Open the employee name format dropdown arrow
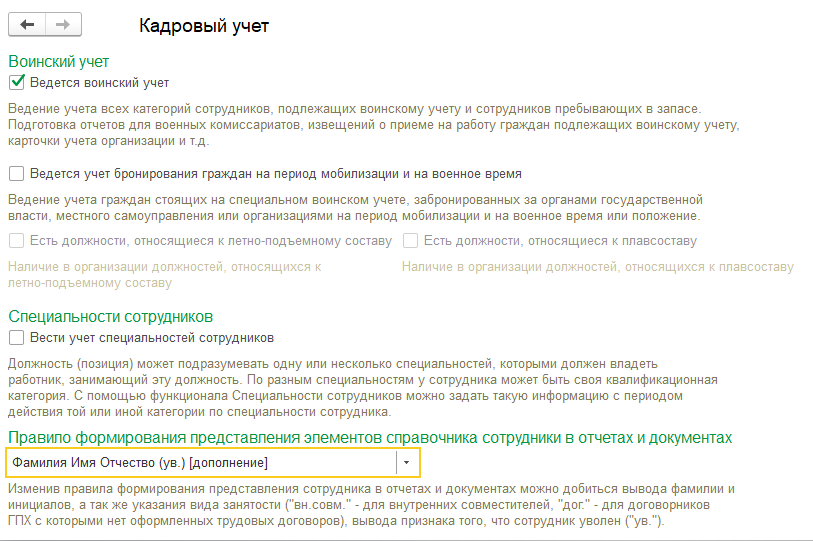This screenshot has width=813, height=541. click(406, 463)
